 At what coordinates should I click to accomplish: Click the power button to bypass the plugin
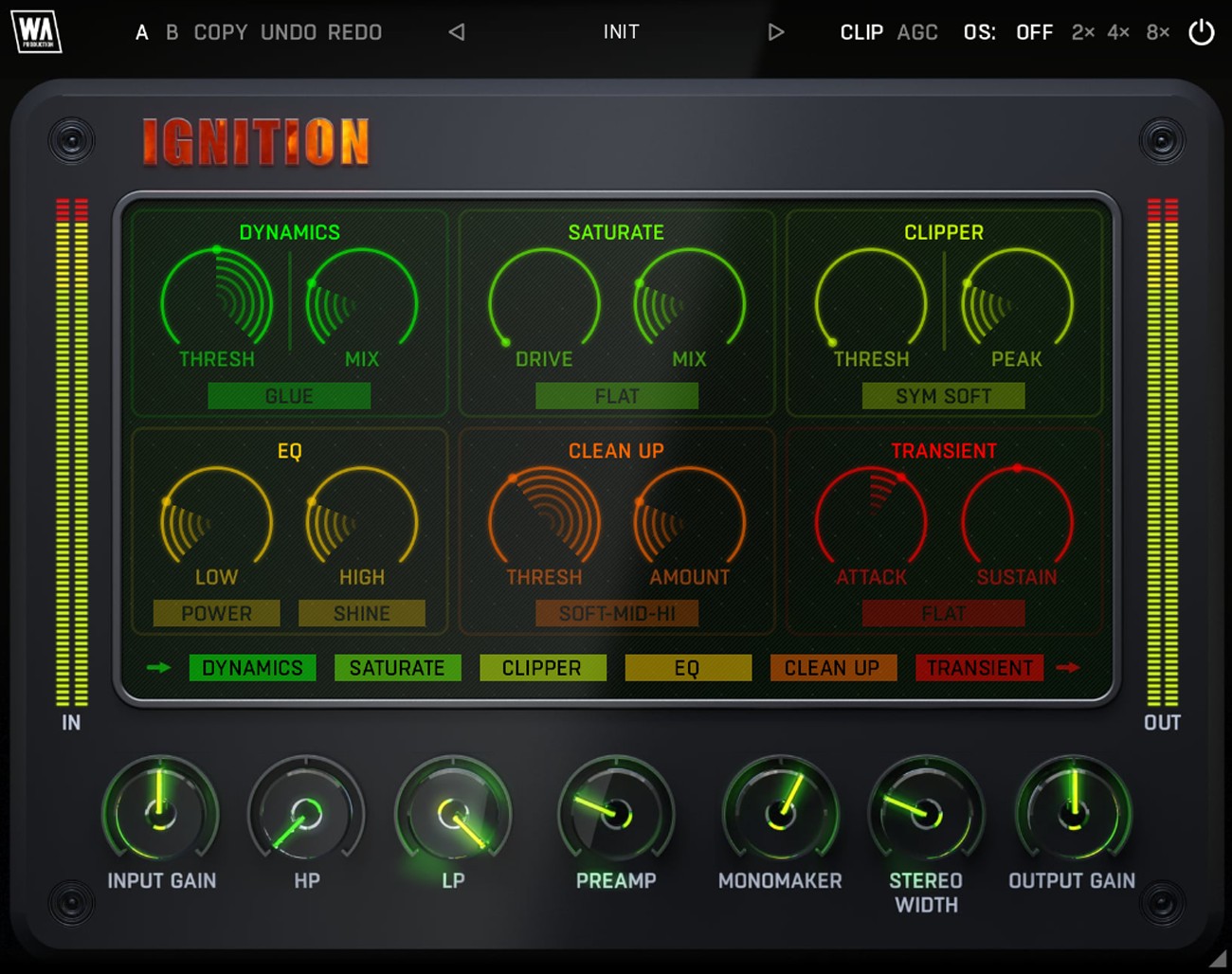coord(1201,31)
